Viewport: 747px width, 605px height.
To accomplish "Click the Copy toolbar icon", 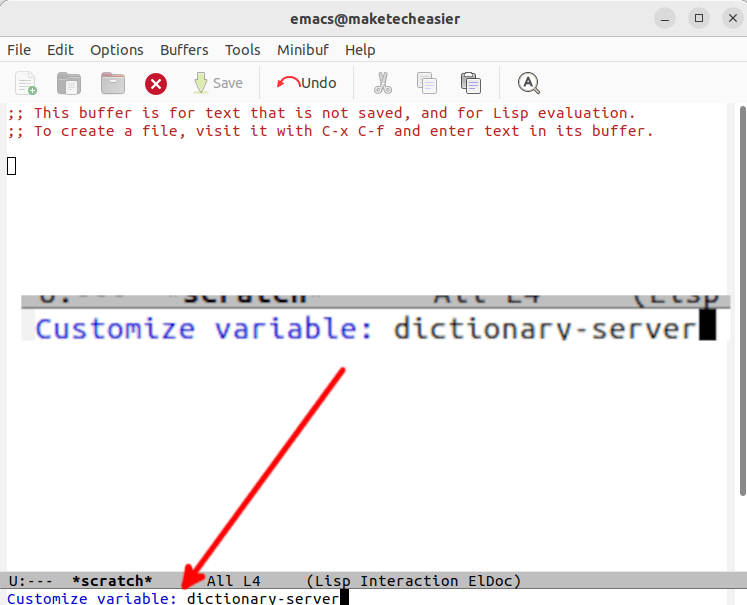I will point(427,83).
